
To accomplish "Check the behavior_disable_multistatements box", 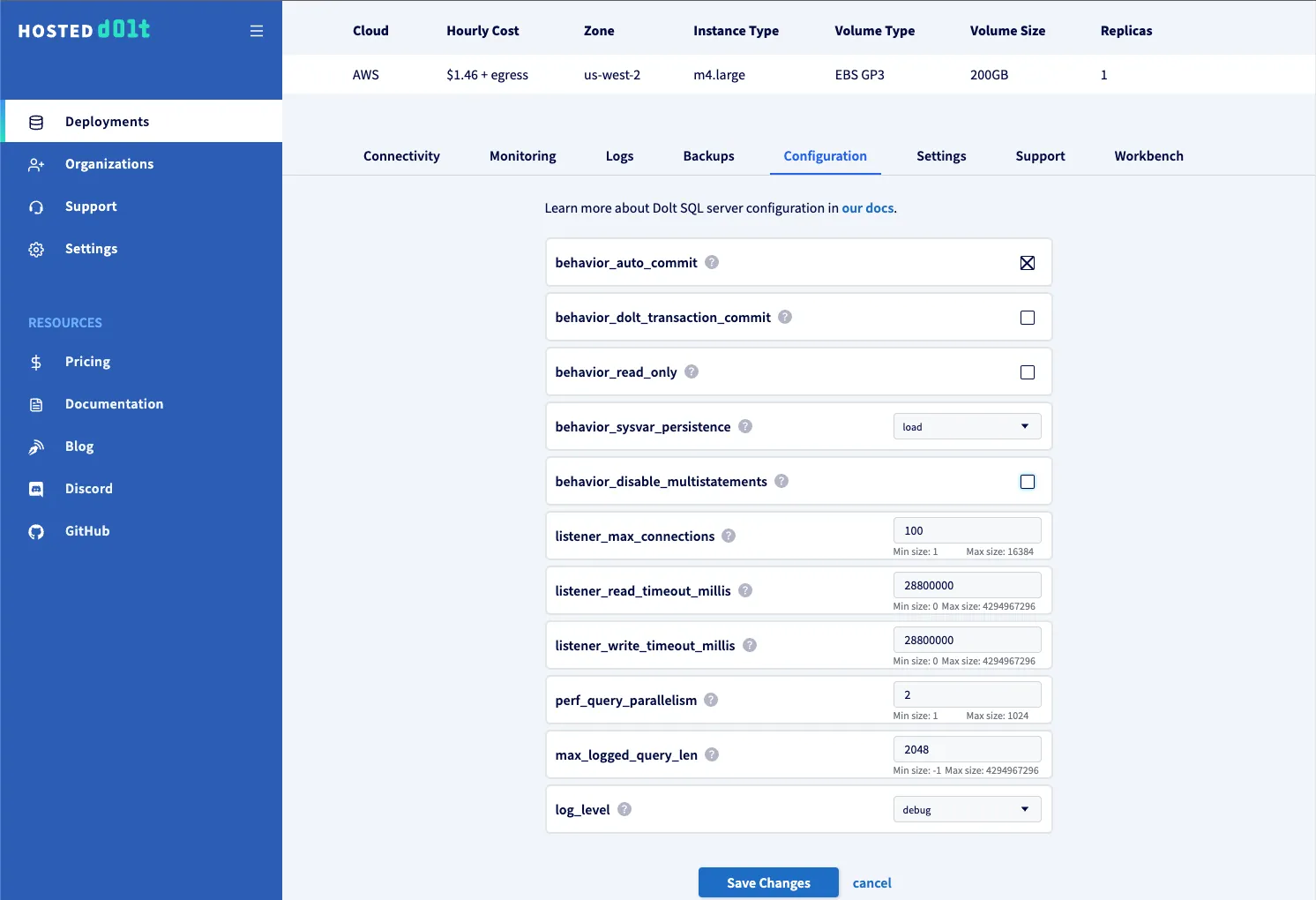I will [1027, 481].
